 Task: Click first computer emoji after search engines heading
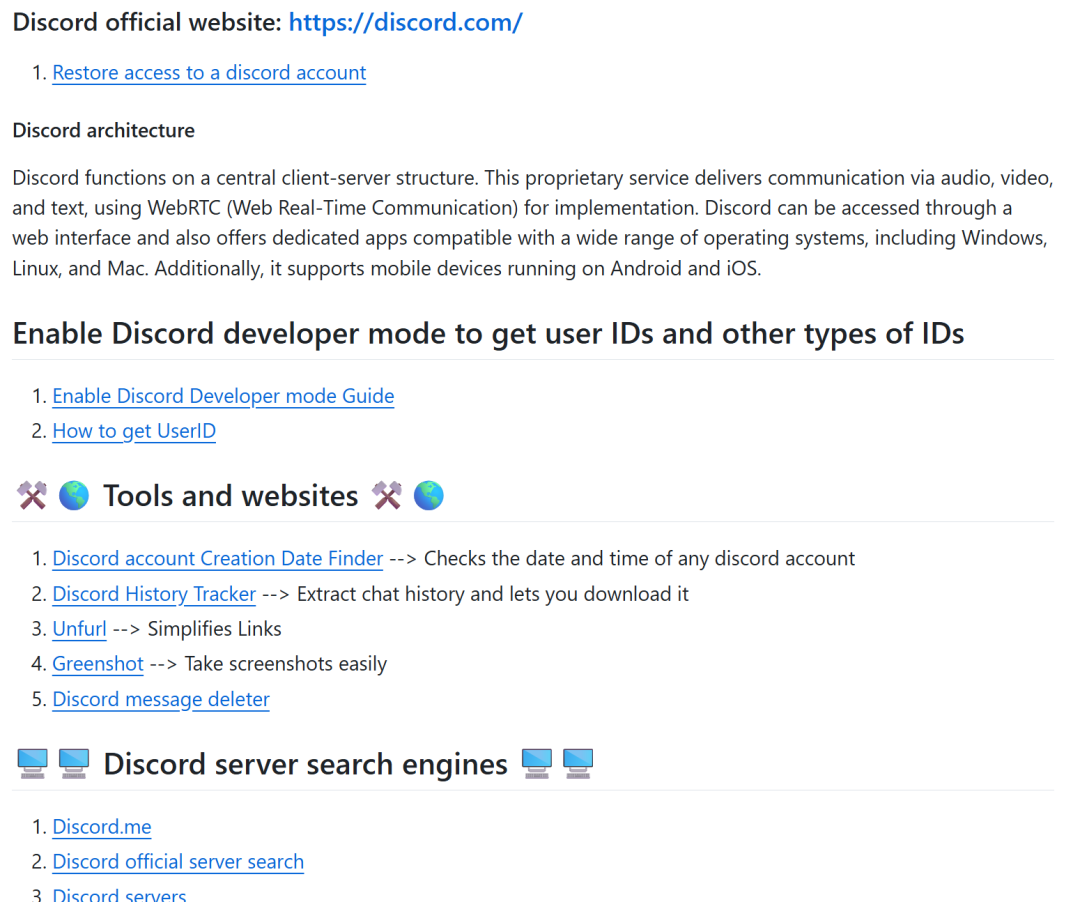click(x=537, y=764)
